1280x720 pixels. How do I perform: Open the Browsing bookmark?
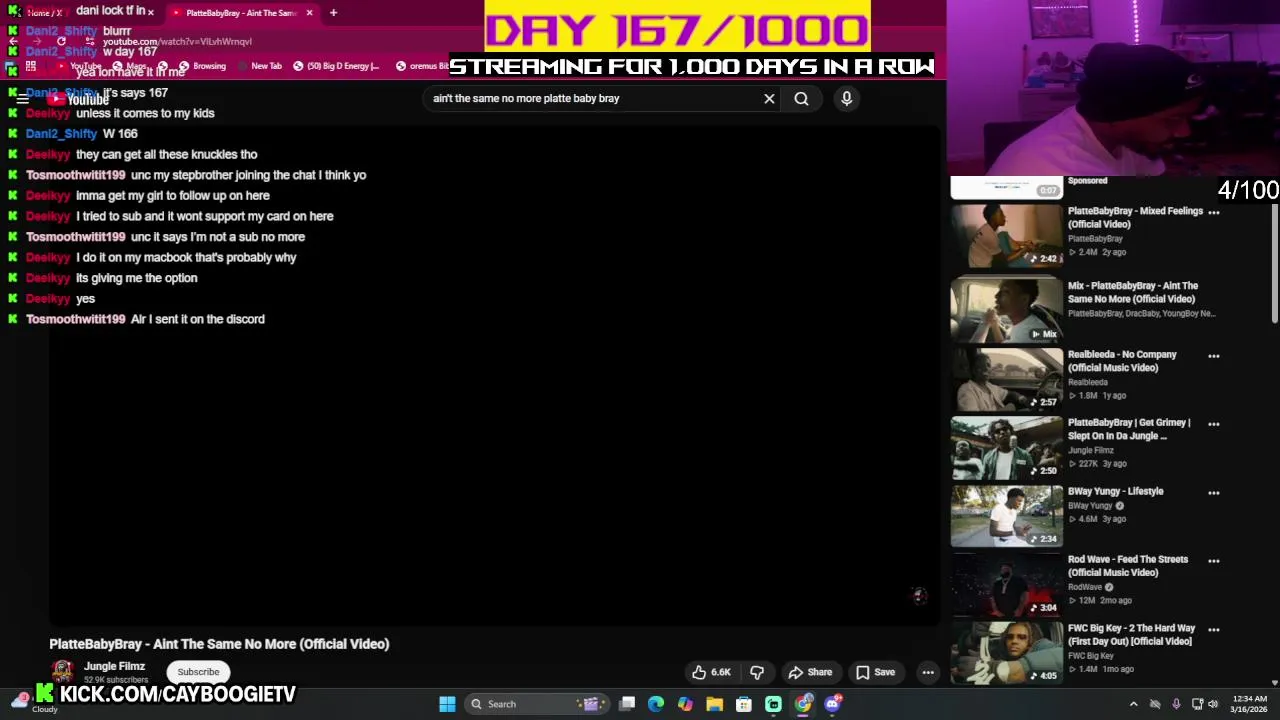202,67
